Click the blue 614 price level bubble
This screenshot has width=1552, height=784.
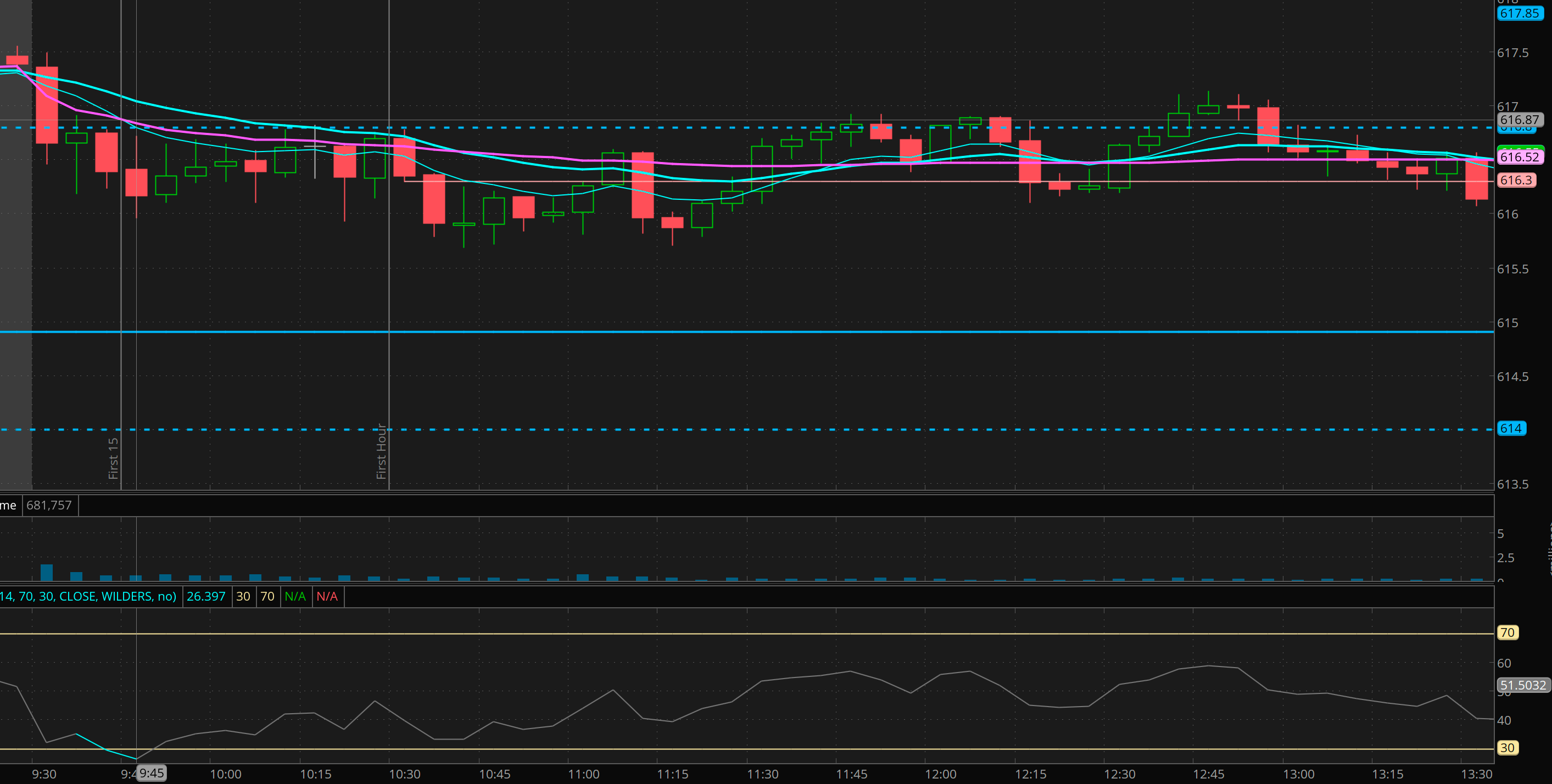point(1510,429)
